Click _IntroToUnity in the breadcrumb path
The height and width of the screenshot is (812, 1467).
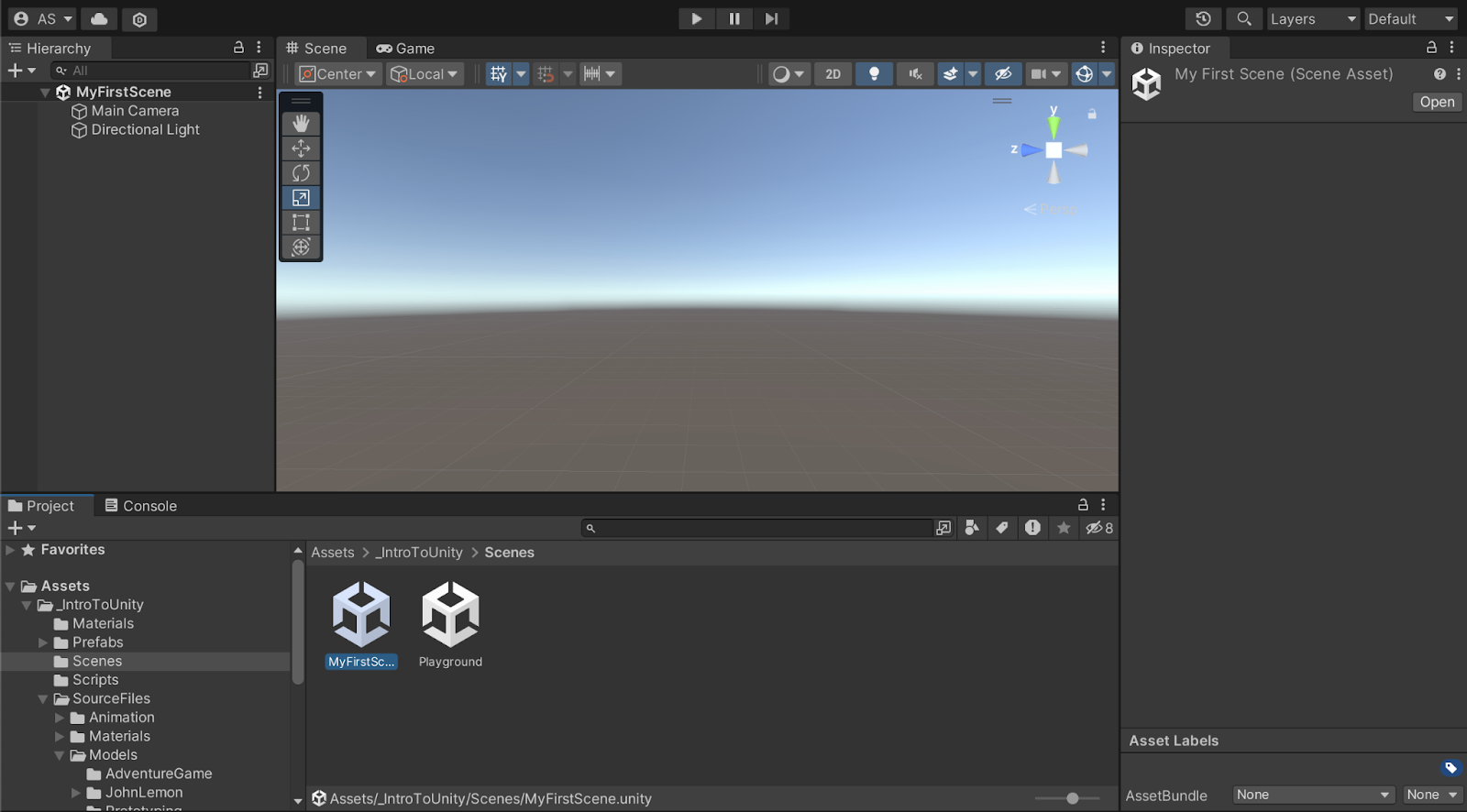(x=420, y=553)
